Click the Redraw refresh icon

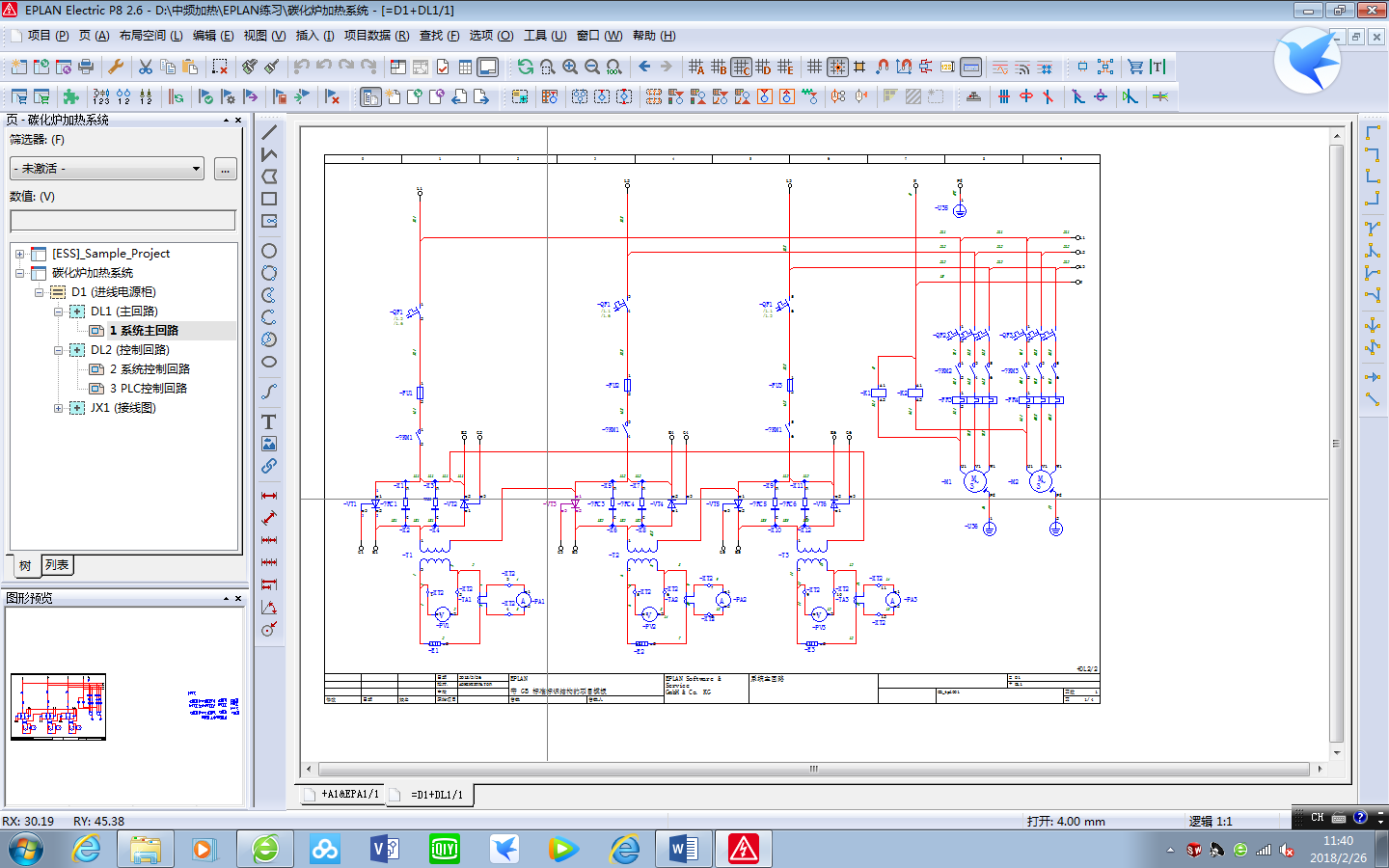pyautogui.click(x=525, y=67)
